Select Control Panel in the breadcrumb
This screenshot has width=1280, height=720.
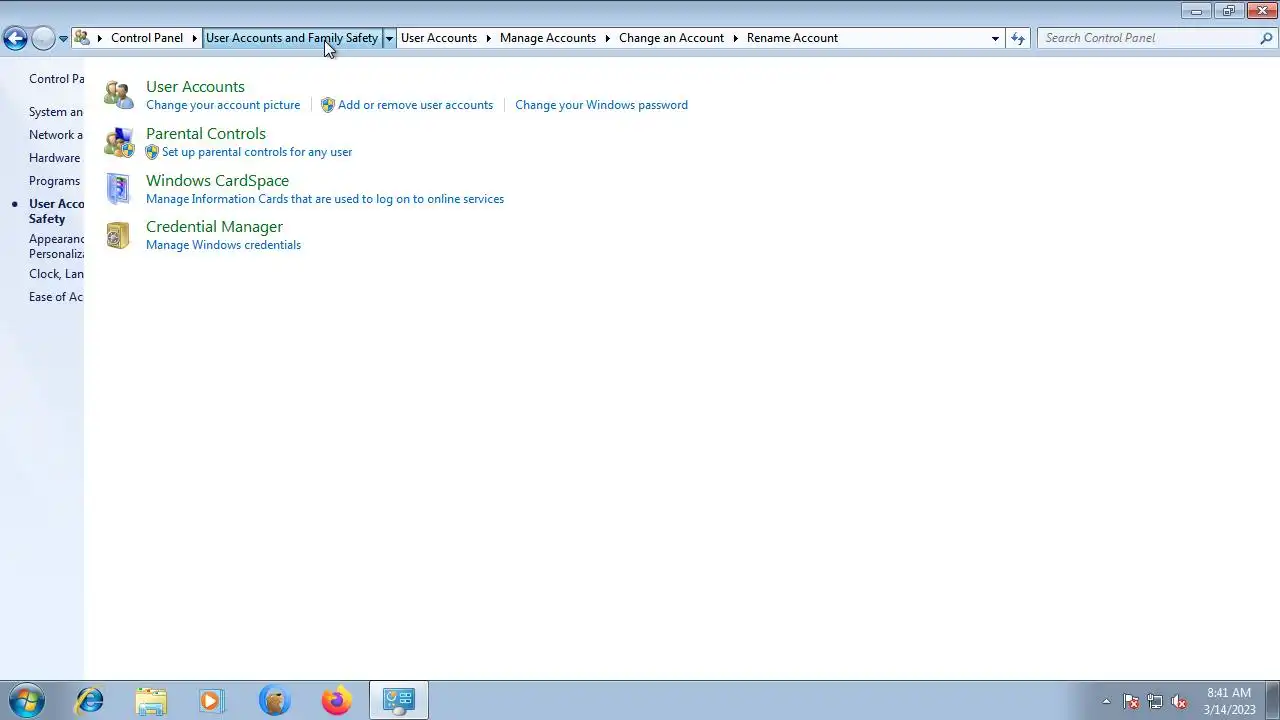tap(147, 38)
